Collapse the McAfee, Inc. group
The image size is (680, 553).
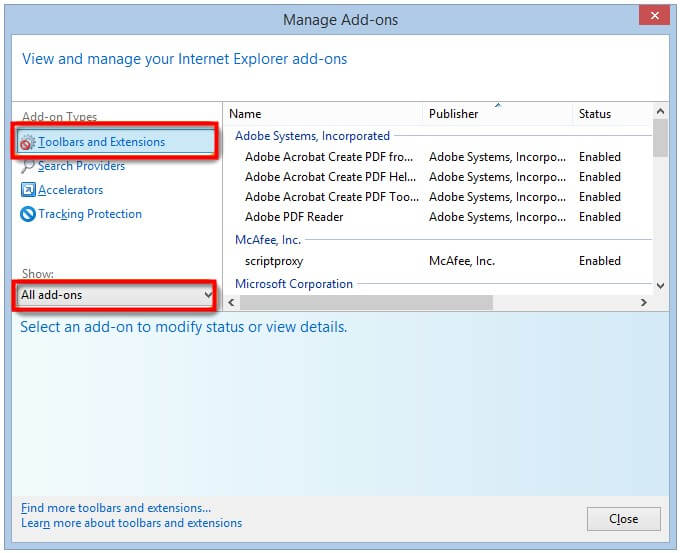[x=267, y=240]
